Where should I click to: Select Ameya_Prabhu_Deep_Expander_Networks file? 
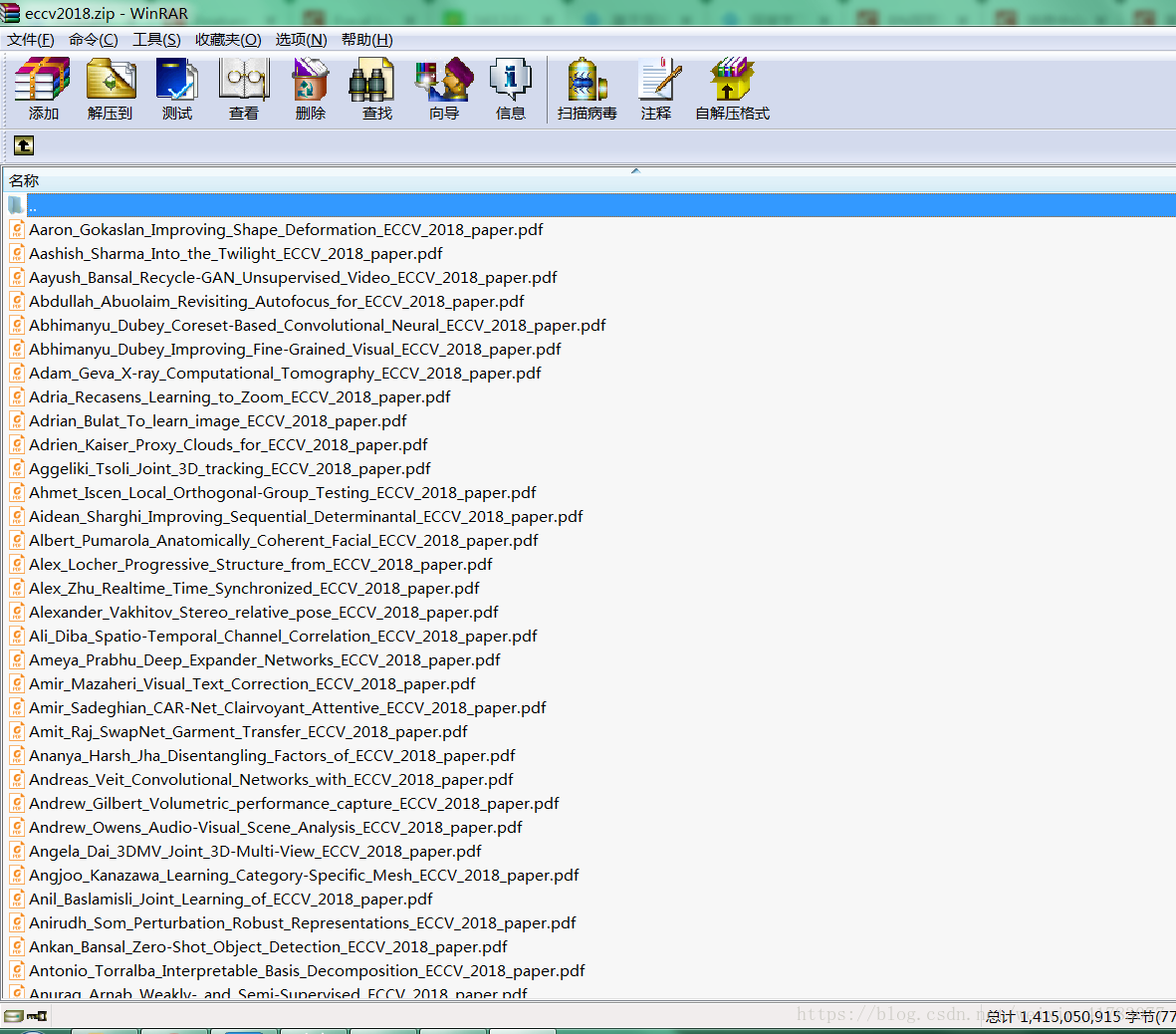click(x=265, y=660)
